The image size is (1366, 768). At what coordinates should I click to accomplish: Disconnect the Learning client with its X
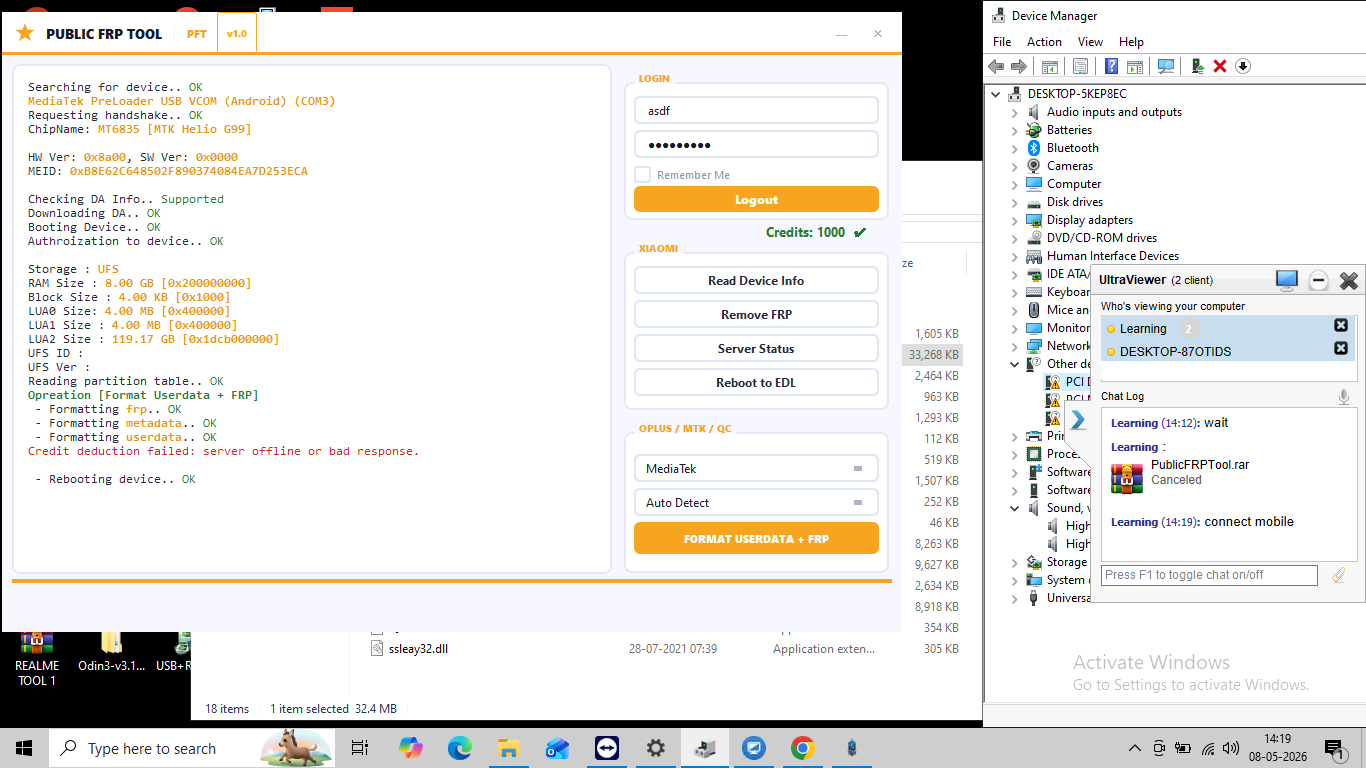click(1341, 326)
